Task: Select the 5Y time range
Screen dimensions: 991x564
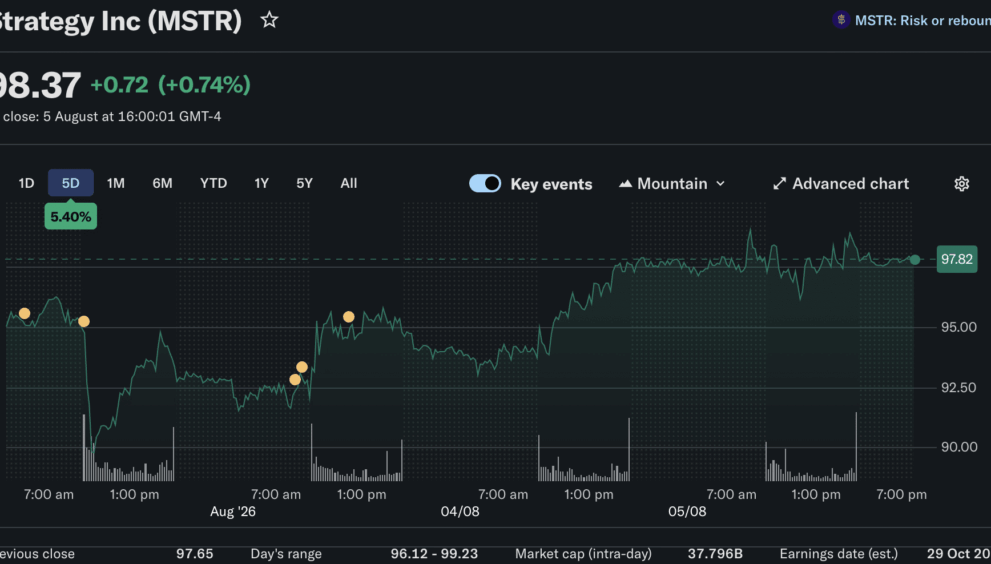Action: click(x=305, y=183)
